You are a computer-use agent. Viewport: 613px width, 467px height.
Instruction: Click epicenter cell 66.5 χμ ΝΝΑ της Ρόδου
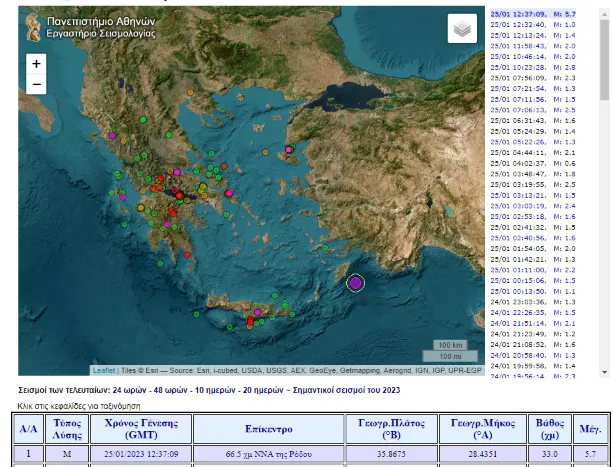[269, 454]
